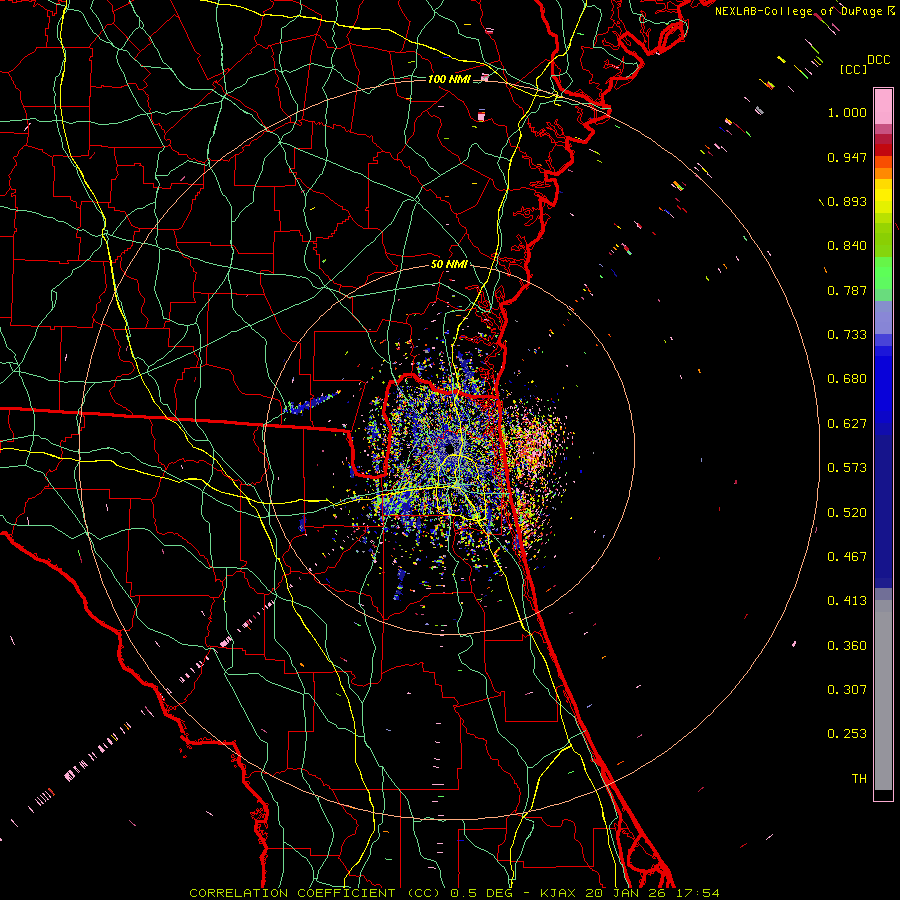Viewport: 900px width, 900px height.
Task: Click the 0.947 color scale value
Action: 847,157
